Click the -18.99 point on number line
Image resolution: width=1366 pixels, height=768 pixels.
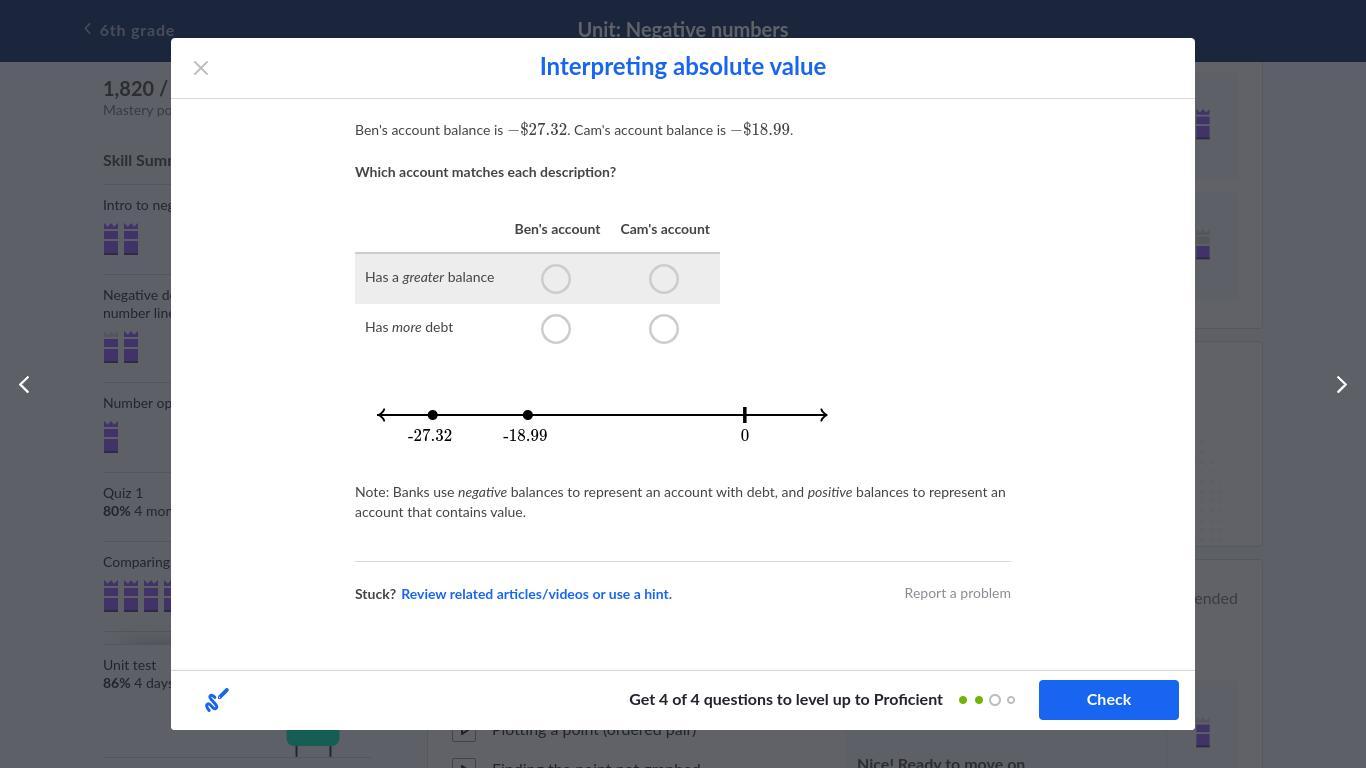(528, 415)
